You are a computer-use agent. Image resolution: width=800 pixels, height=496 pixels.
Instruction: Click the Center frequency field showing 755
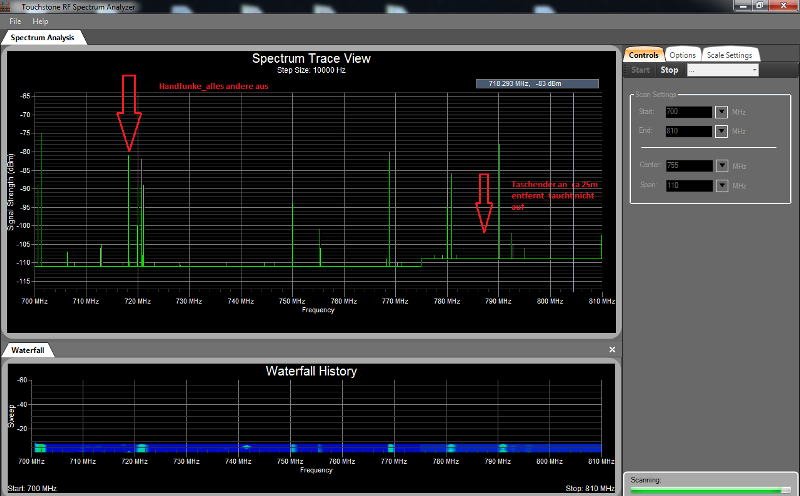click(x=689, y=166)
